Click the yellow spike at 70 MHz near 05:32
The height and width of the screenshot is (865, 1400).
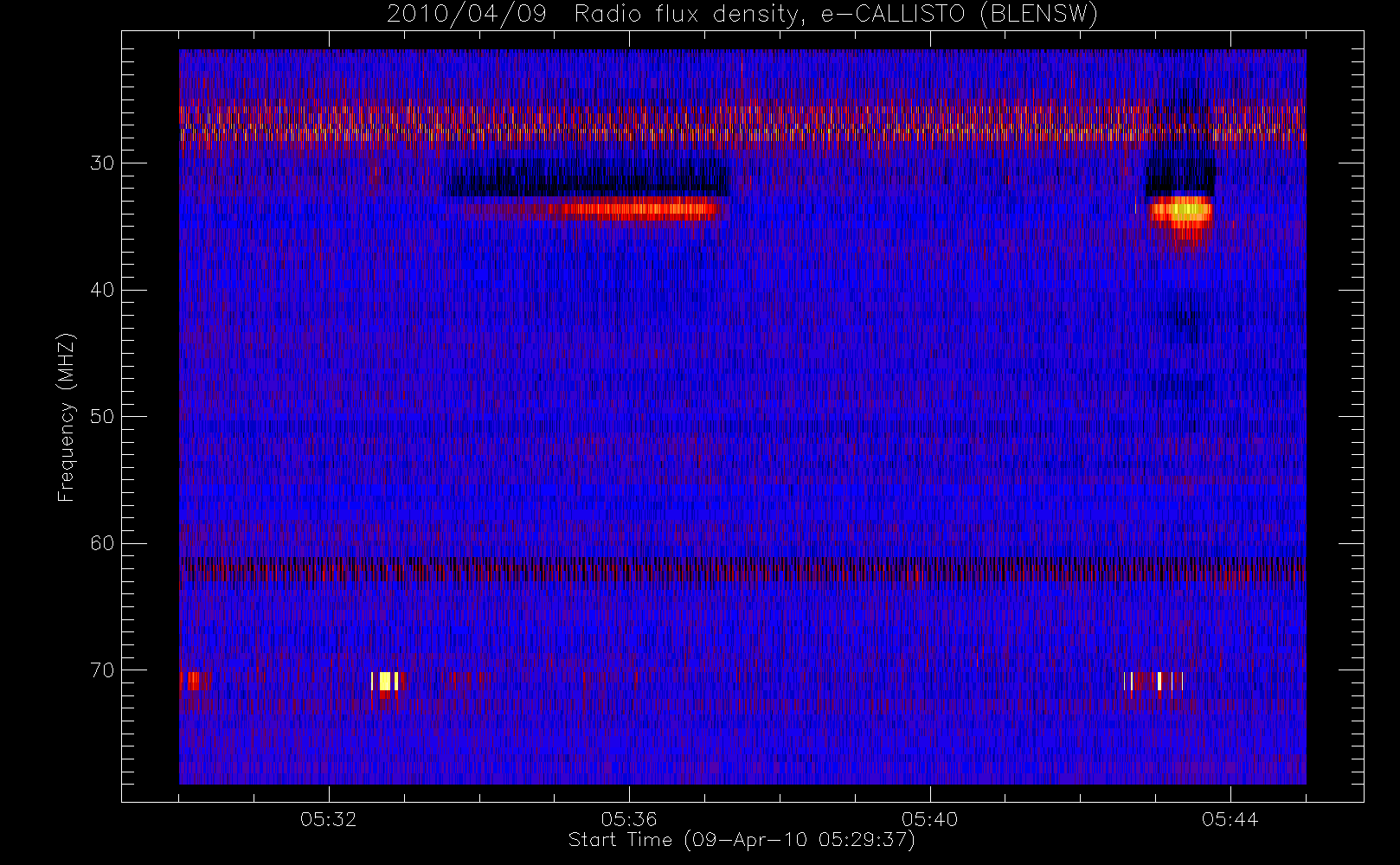click(x=386, y=682)
